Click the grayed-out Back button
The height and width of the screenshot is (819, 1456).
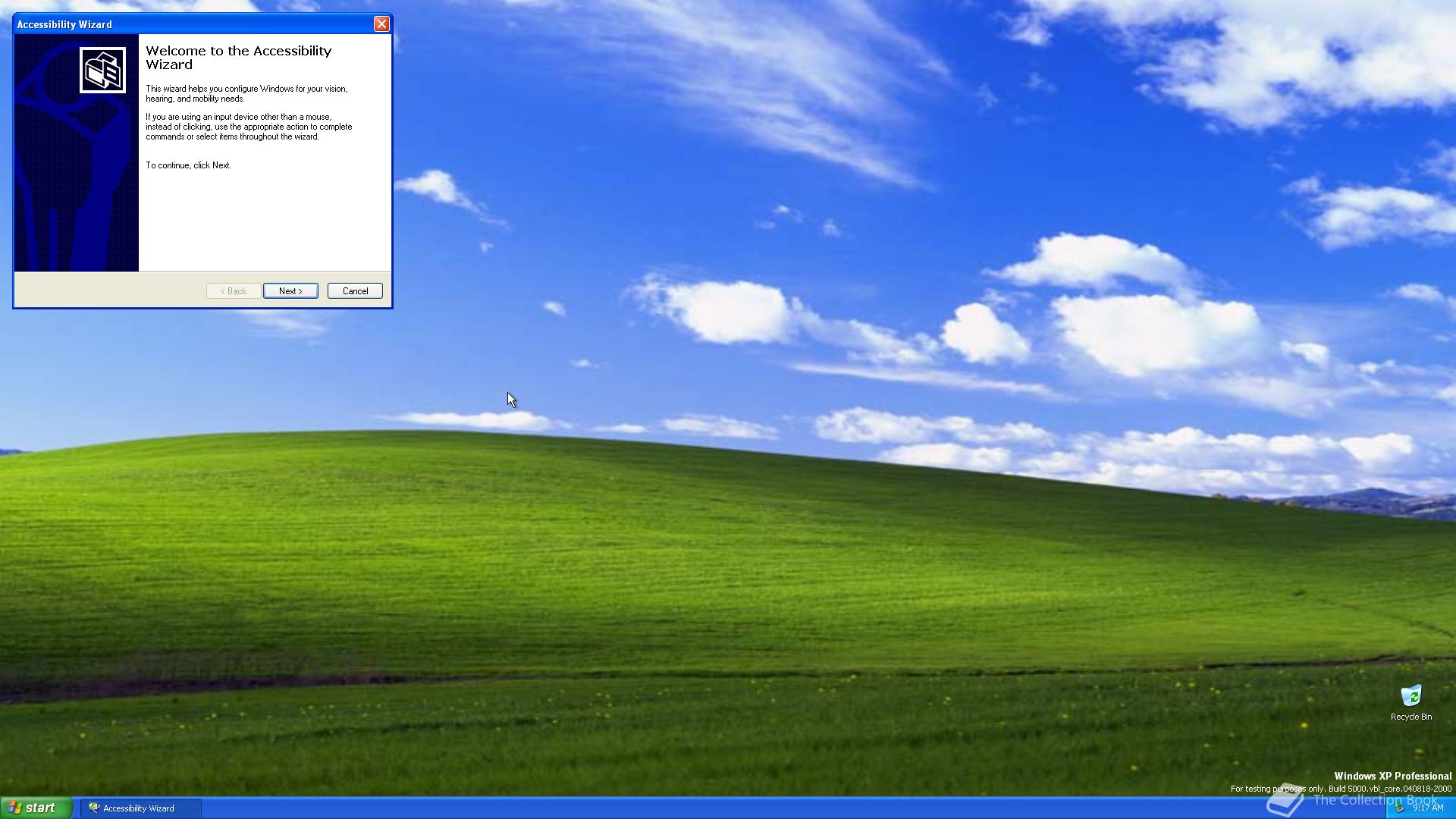click(x=234, y=291)
